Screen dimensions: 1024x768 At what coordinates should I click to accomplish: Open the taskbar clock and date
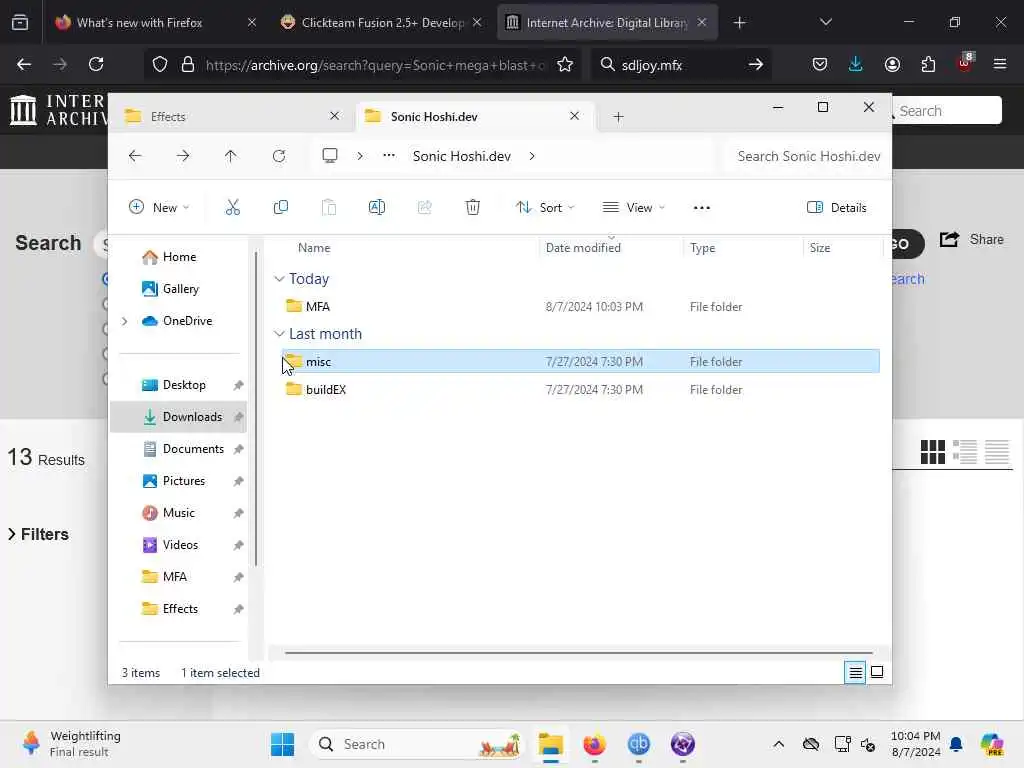916,744
